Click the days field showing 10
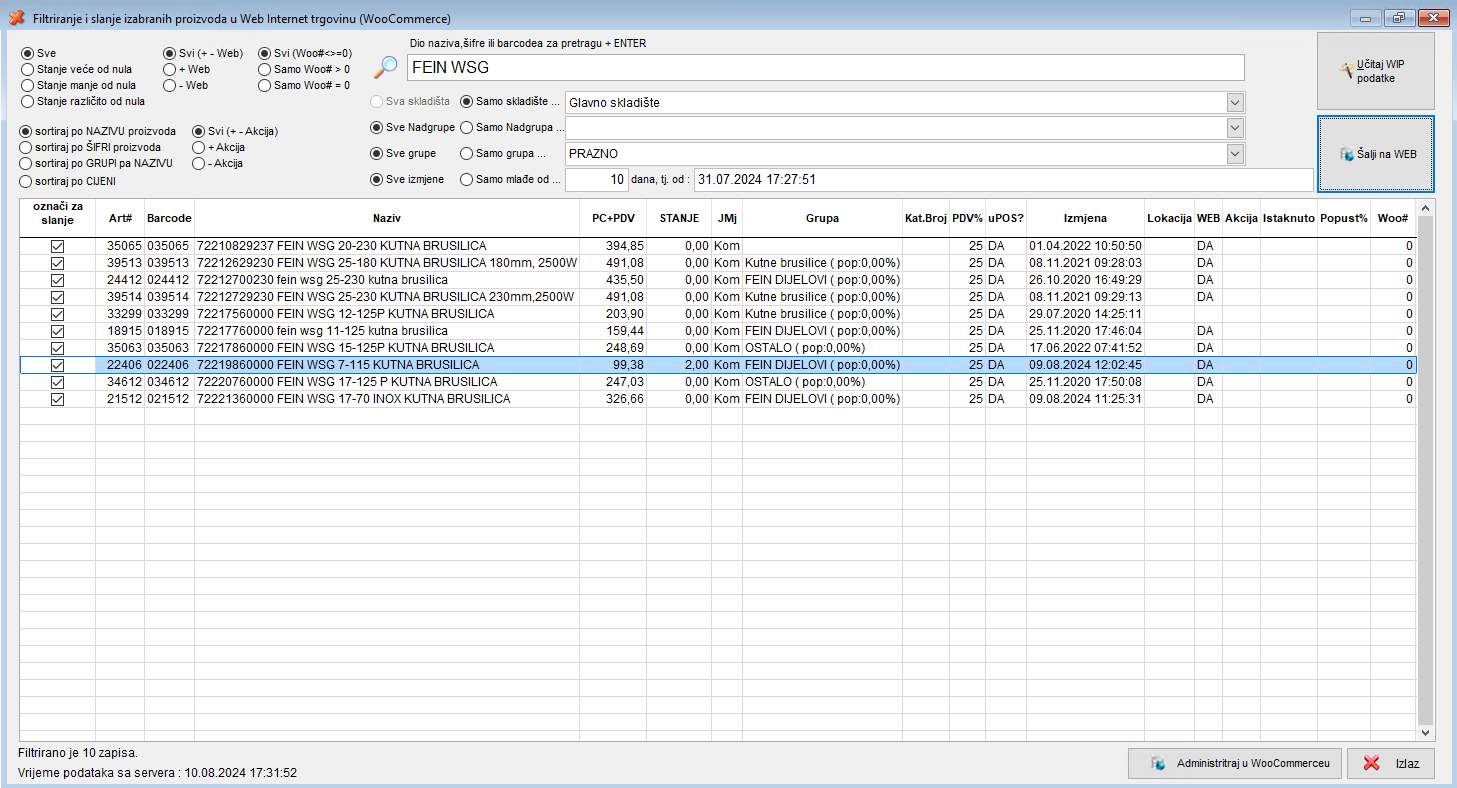1457x788 pixels. coord(597,180)
